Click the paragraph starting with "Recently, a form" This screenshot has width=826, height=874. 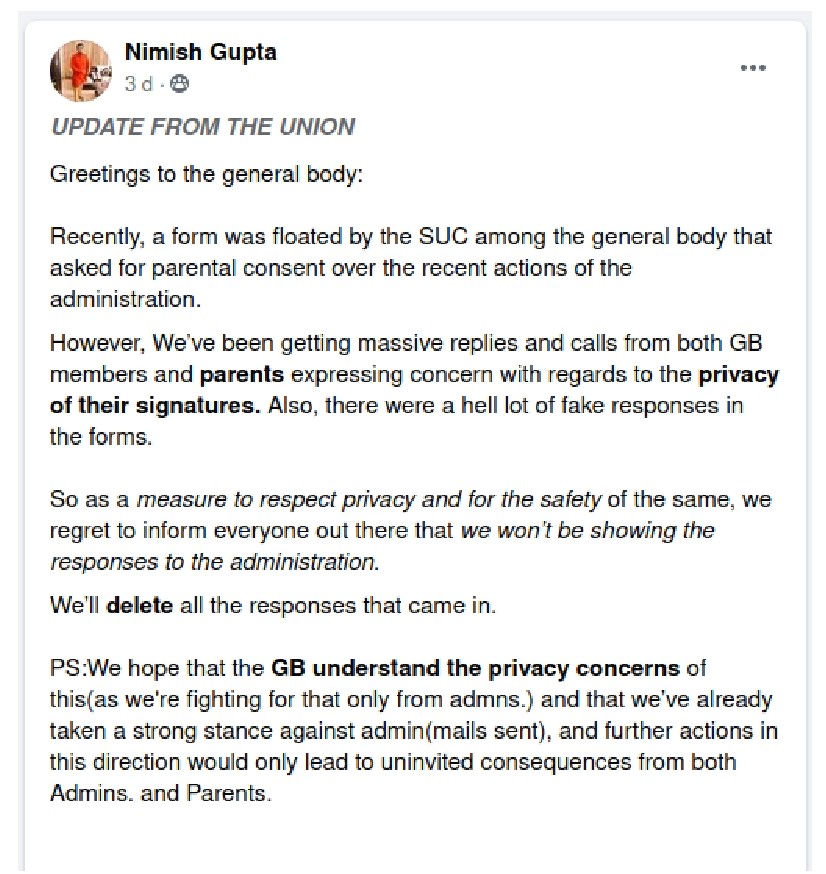click(410, 270)
